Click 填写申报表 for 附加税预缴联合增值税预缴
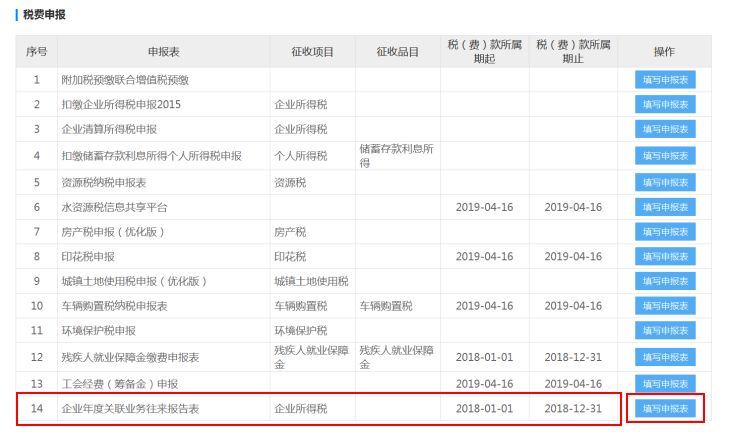The width and height of the screenshot is (729, 440). [665, 80]
